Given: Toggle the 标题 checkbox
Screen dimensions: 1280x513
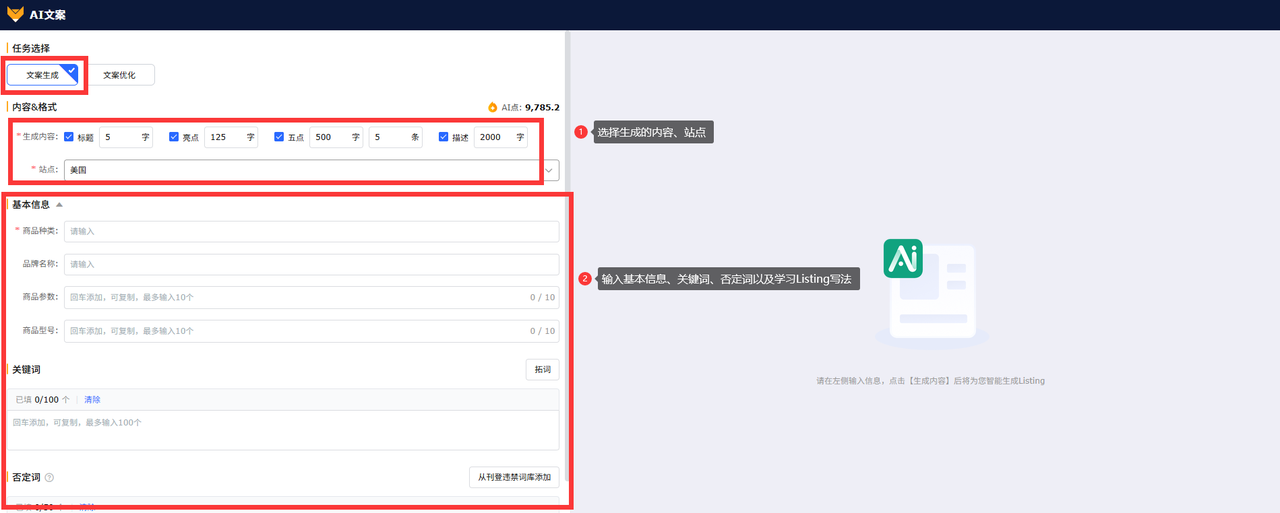Looking at the screenshot, I should 69,137.
